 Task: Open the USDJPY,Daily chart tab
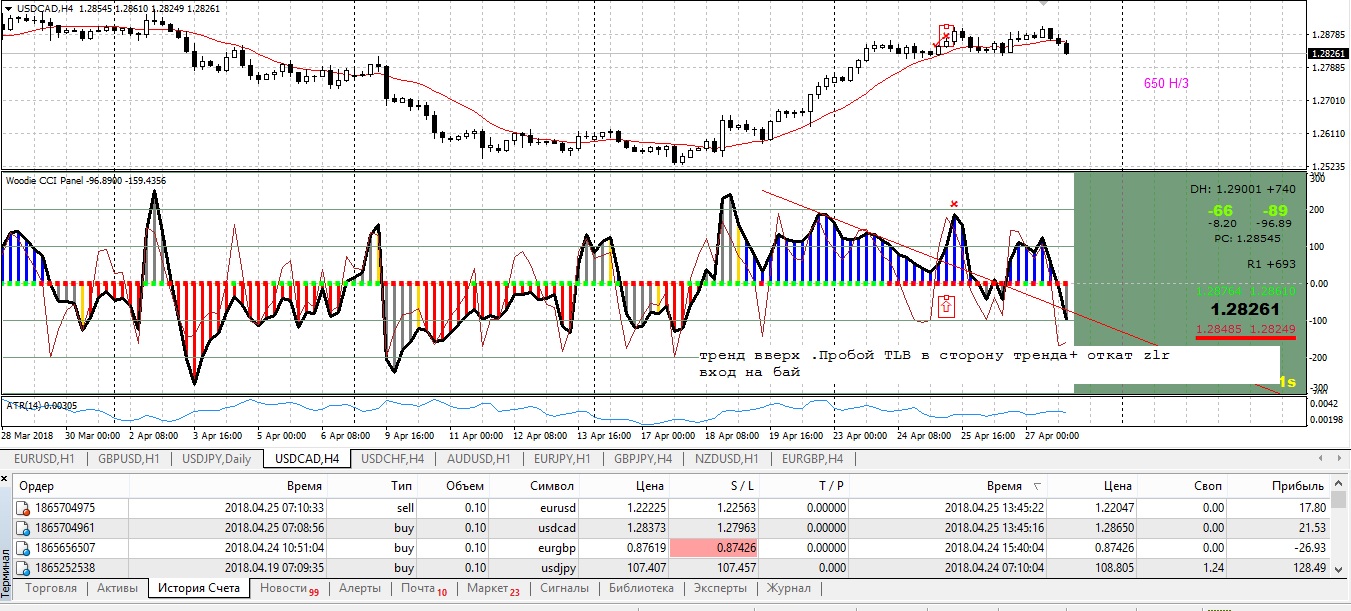(217, 459)
